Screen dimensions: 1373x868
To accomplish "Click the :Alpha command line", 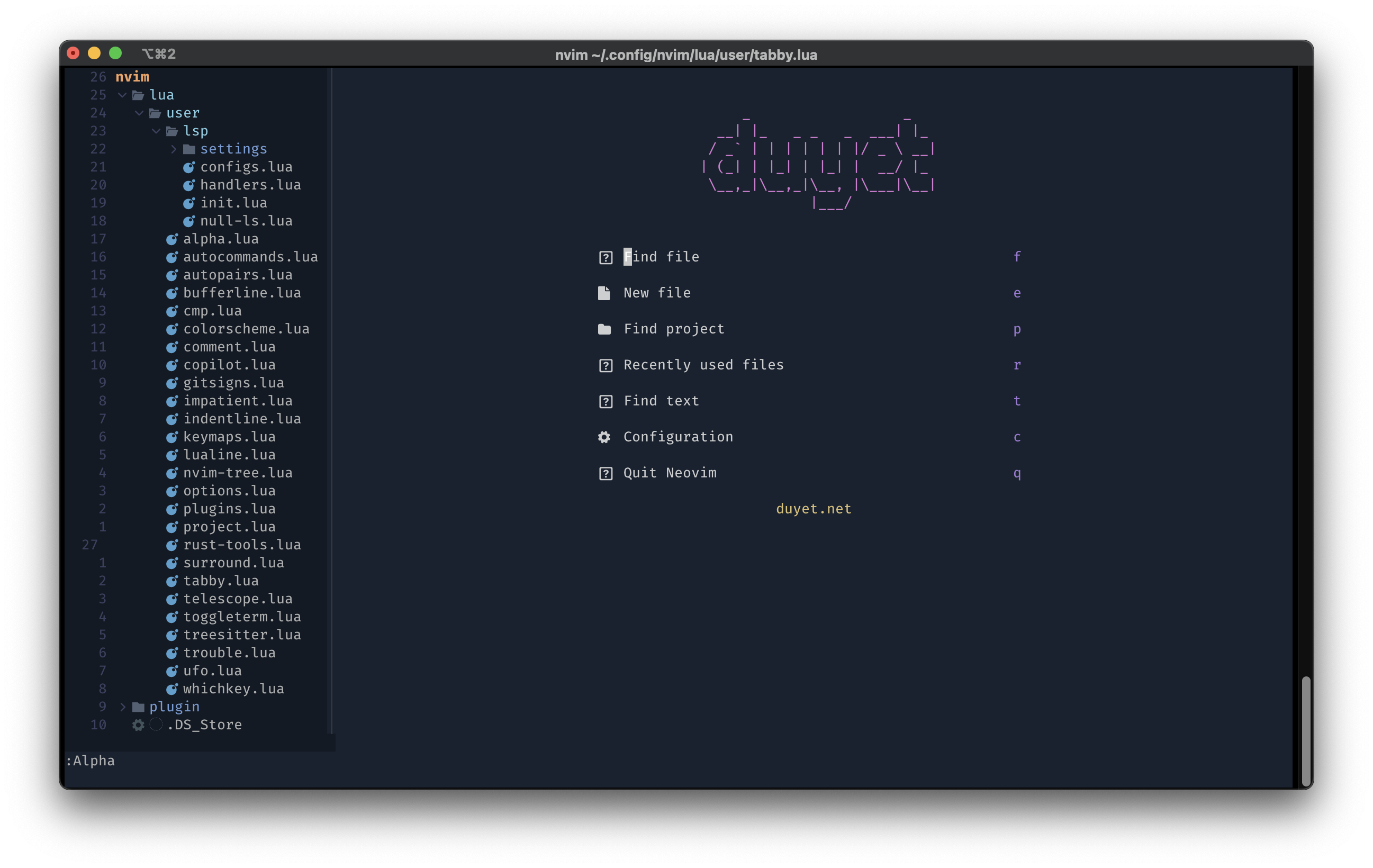I will click(x=90, y=761).
